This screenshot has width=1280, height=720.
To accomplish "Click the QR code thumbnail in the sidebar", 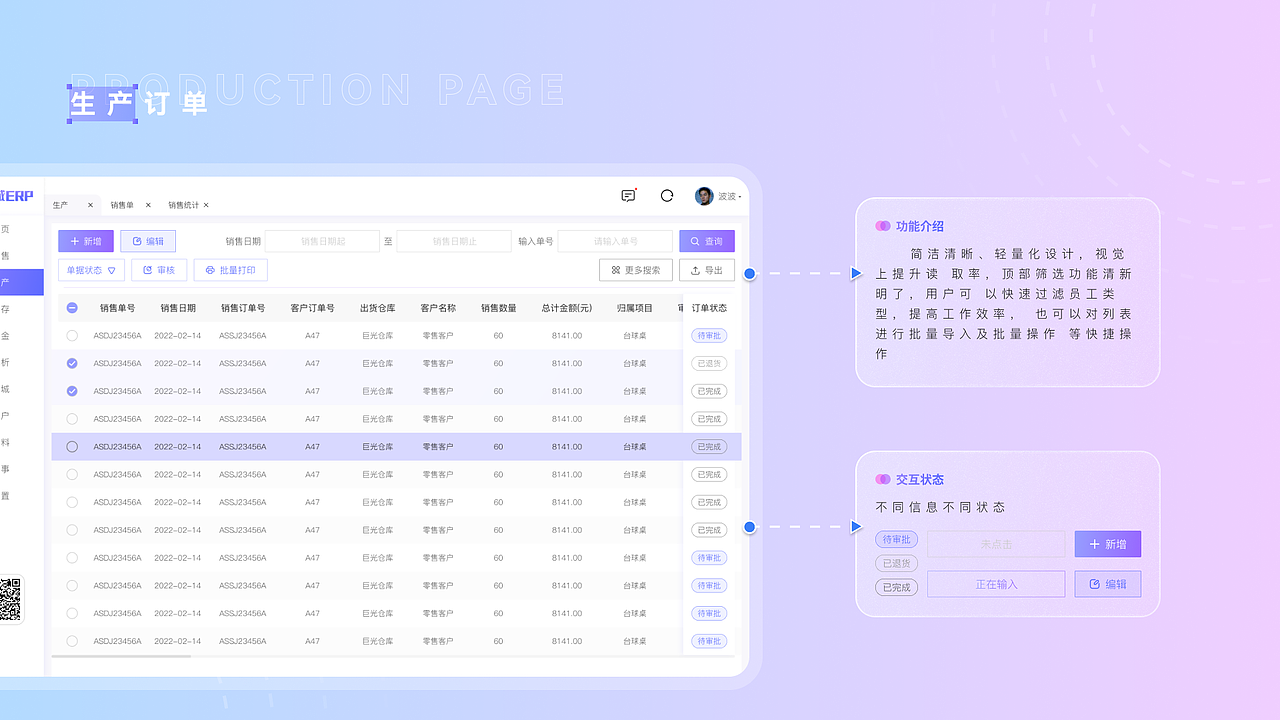I will [10, 599].
